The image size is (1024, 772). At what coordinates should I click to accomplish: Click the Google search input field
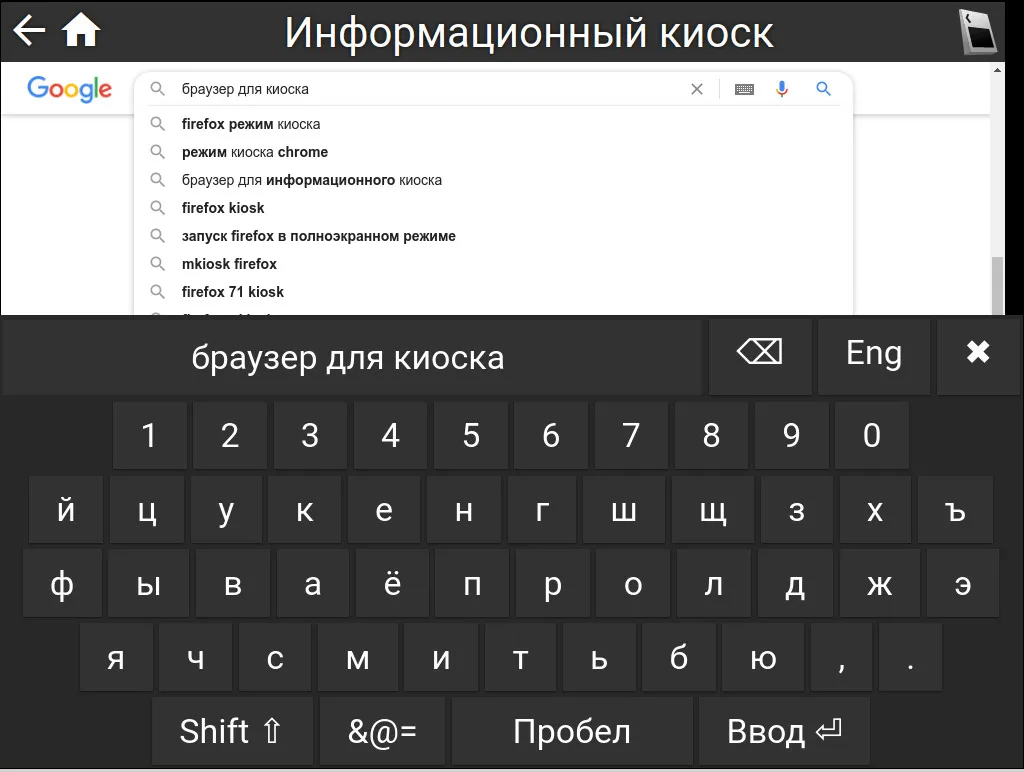pos(431,89)
